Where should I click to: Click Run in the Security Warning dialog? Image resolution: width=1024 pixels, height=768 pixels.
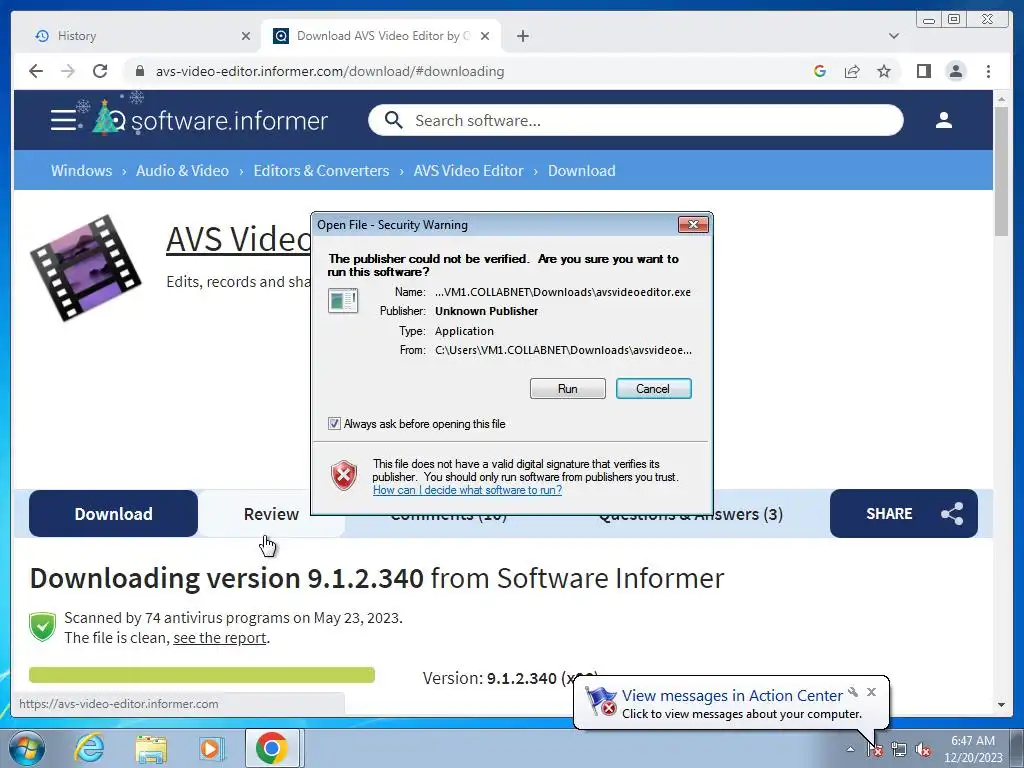pyautogui.click(x=568, y=389)
